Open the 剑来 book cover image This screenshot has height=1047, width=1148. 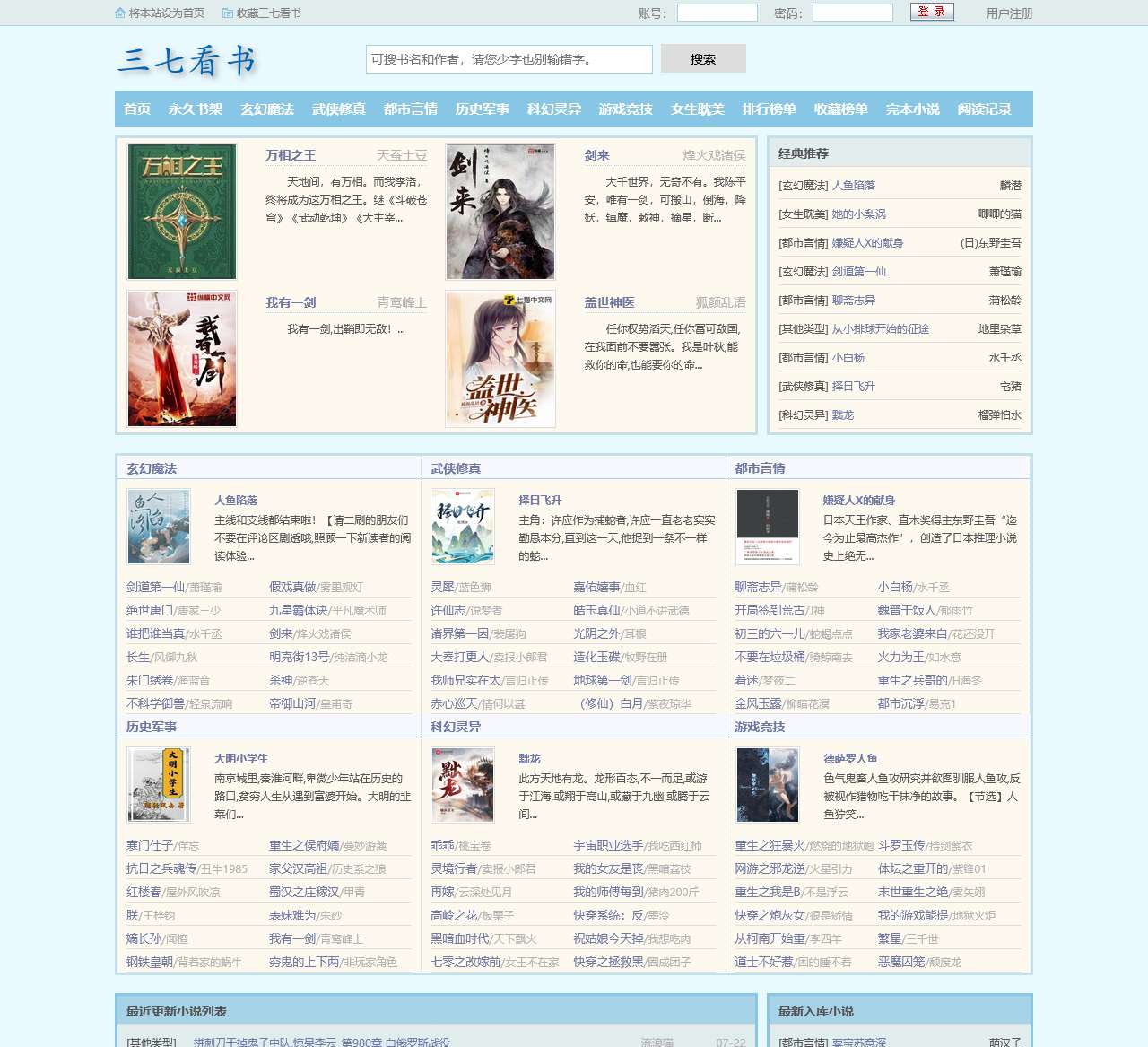(500, 212)
